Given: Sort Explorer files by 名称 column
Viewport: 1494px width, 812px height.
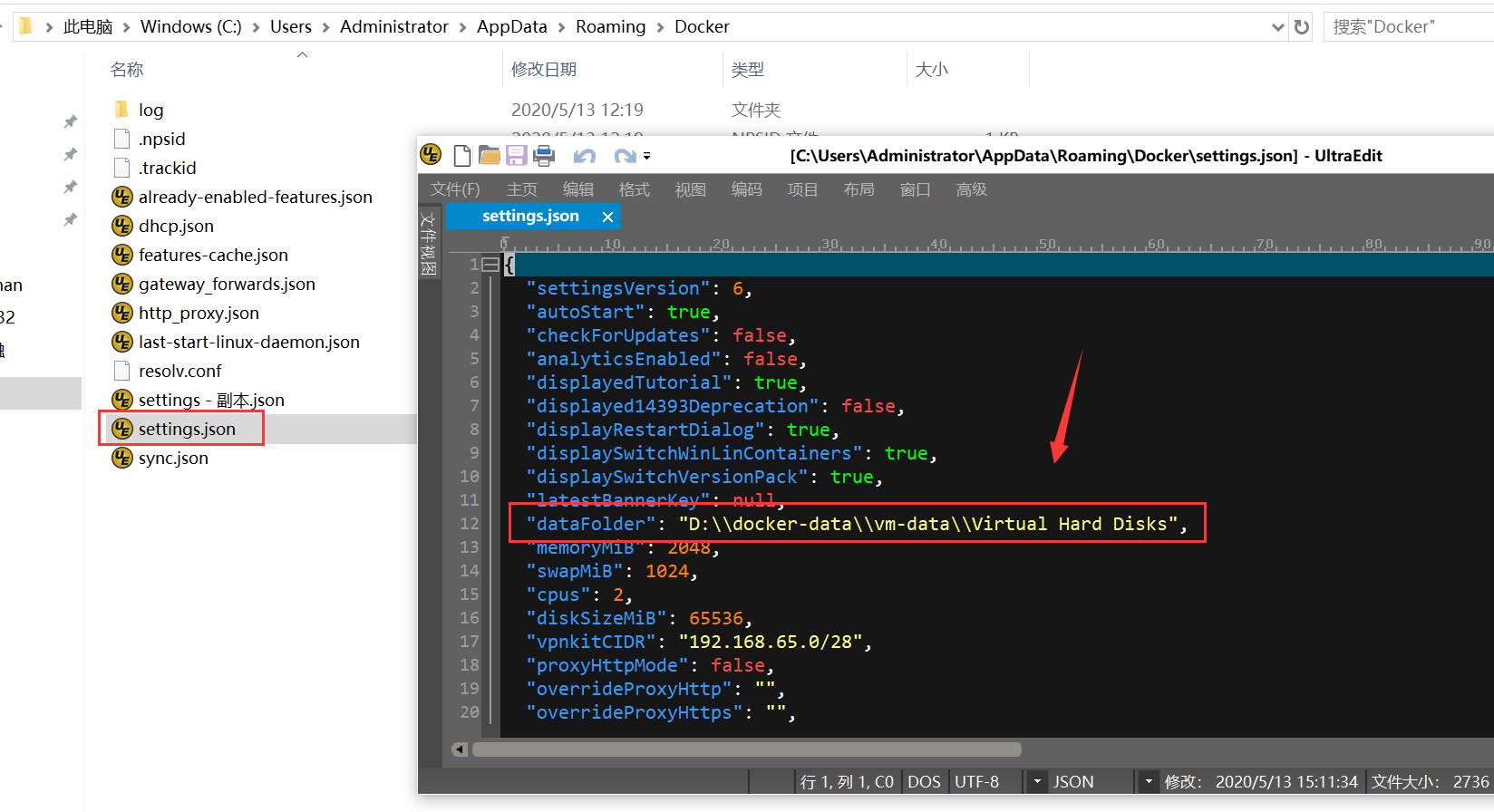Looking at the screenshot, I should tap(127, 70).
